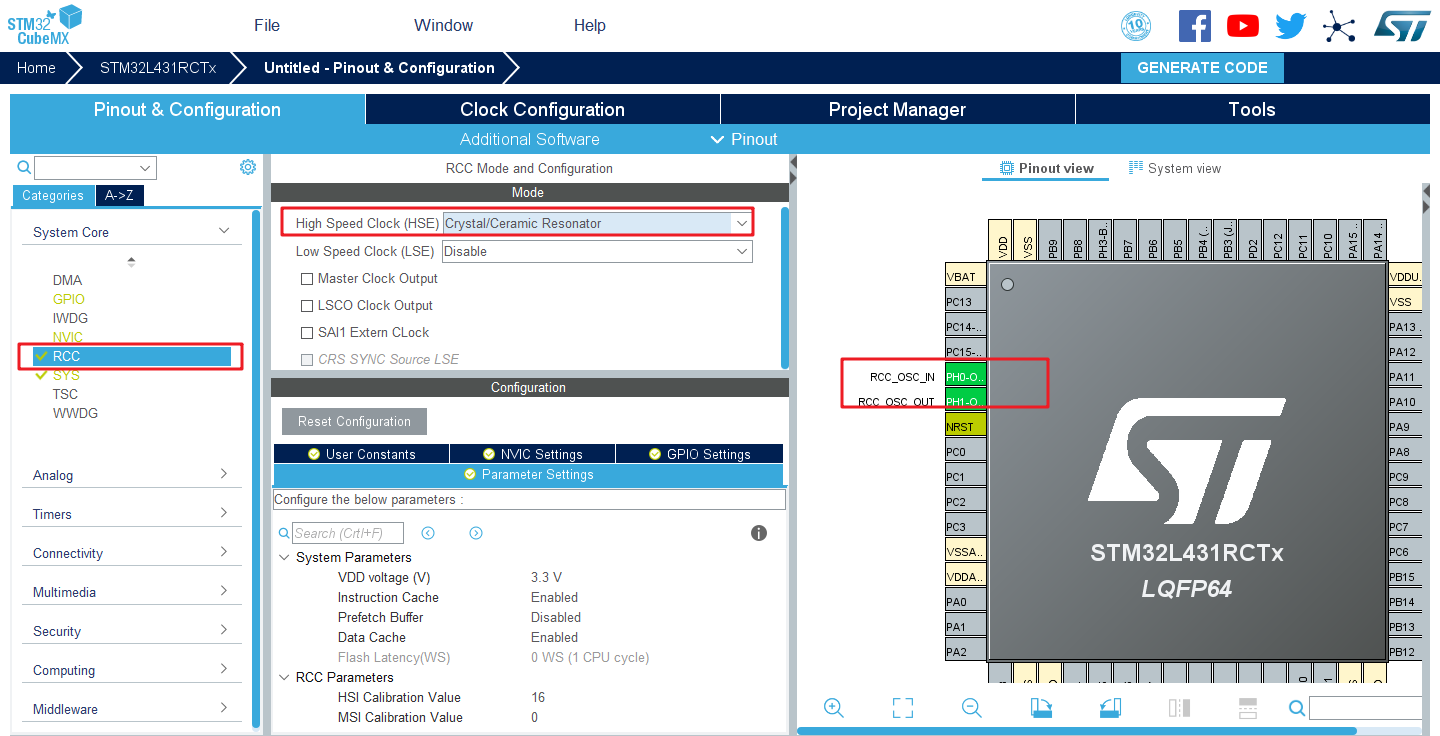The image size is (1440, 736).
Task: Zoom in on the pinout view
Action: pyautogui.click(x=833, y=708)
